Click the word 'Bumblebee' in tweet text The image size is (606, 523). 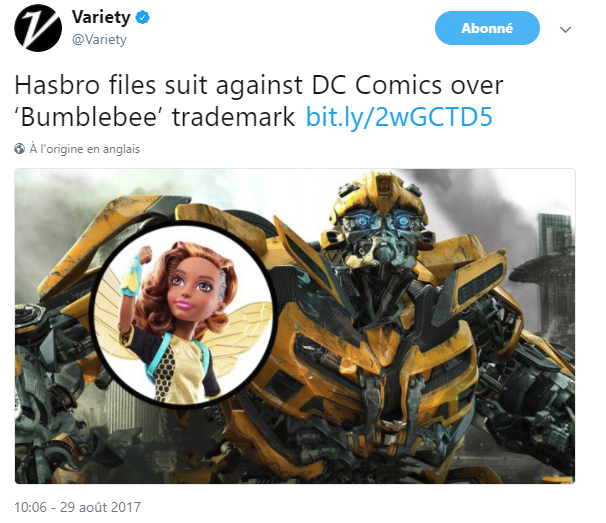click(x=90, y=117)
